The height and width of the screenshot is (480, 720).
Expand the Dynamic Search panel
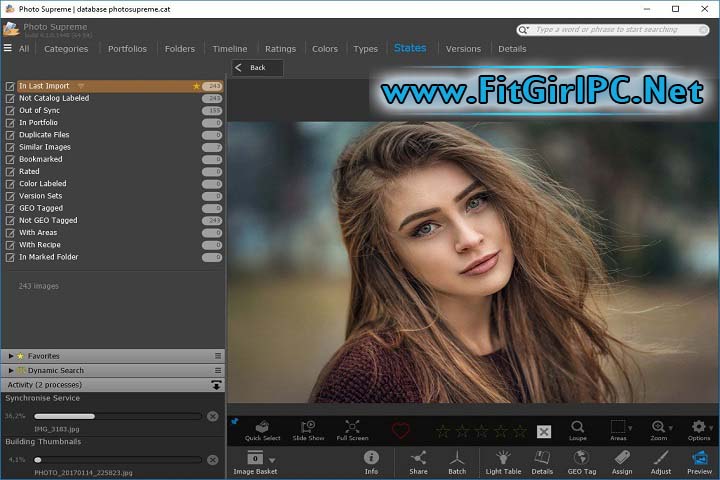point(11,371)
